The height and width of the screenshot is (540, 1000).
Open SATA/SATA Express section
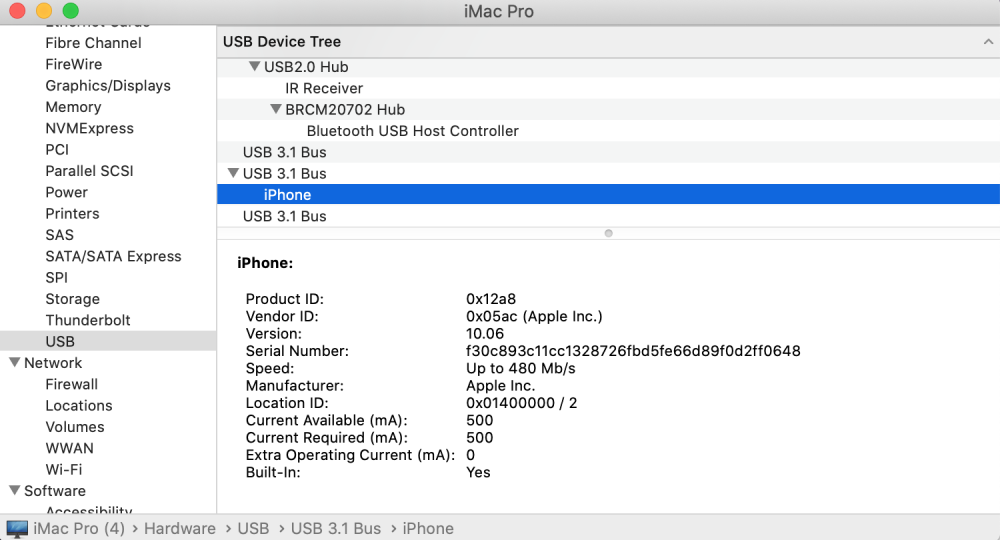(113, 256)
